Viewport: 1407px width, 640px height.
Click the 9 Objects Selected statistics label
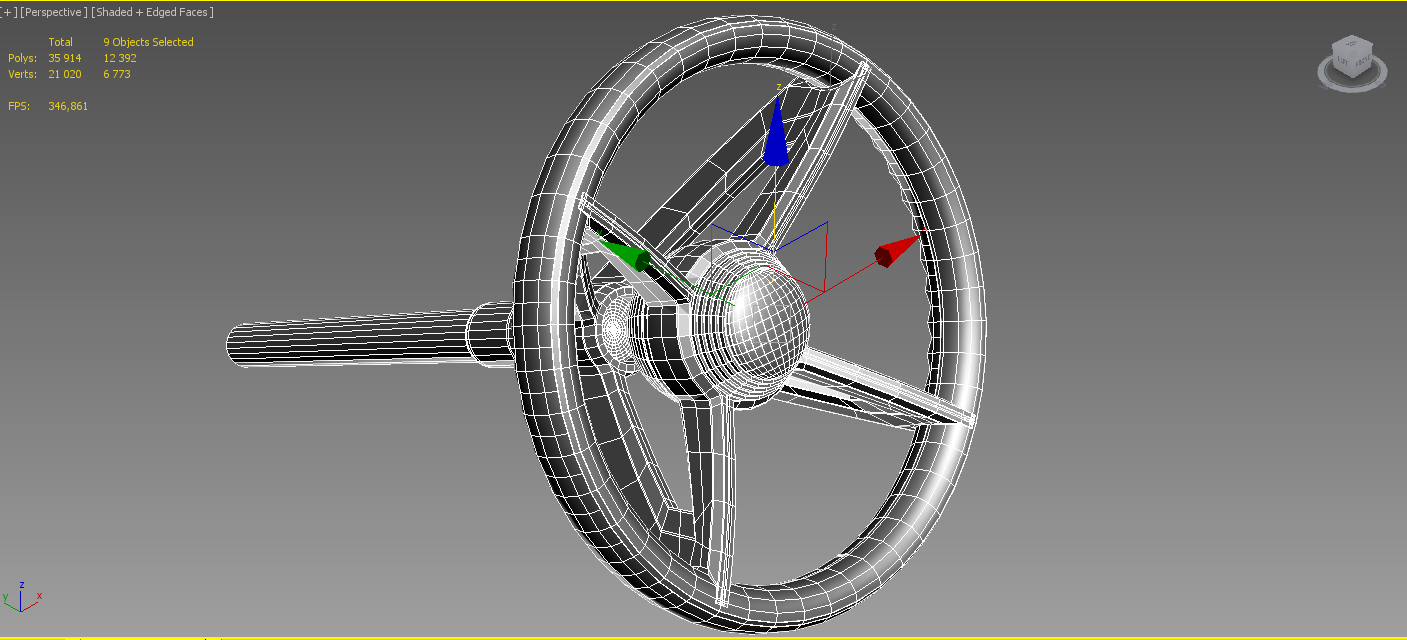coord(148,42)
